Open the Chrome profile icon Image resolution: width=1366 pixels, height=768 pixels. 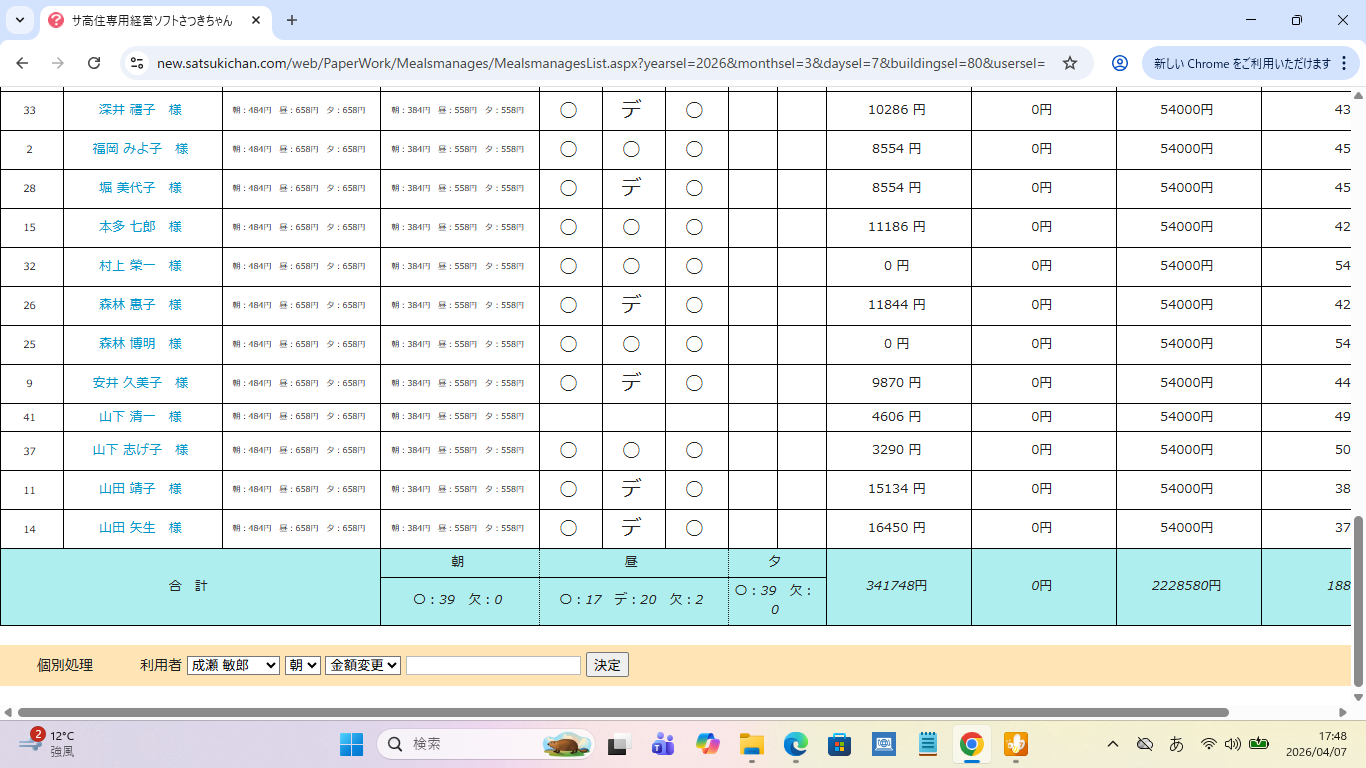[x=1120, y=63]
